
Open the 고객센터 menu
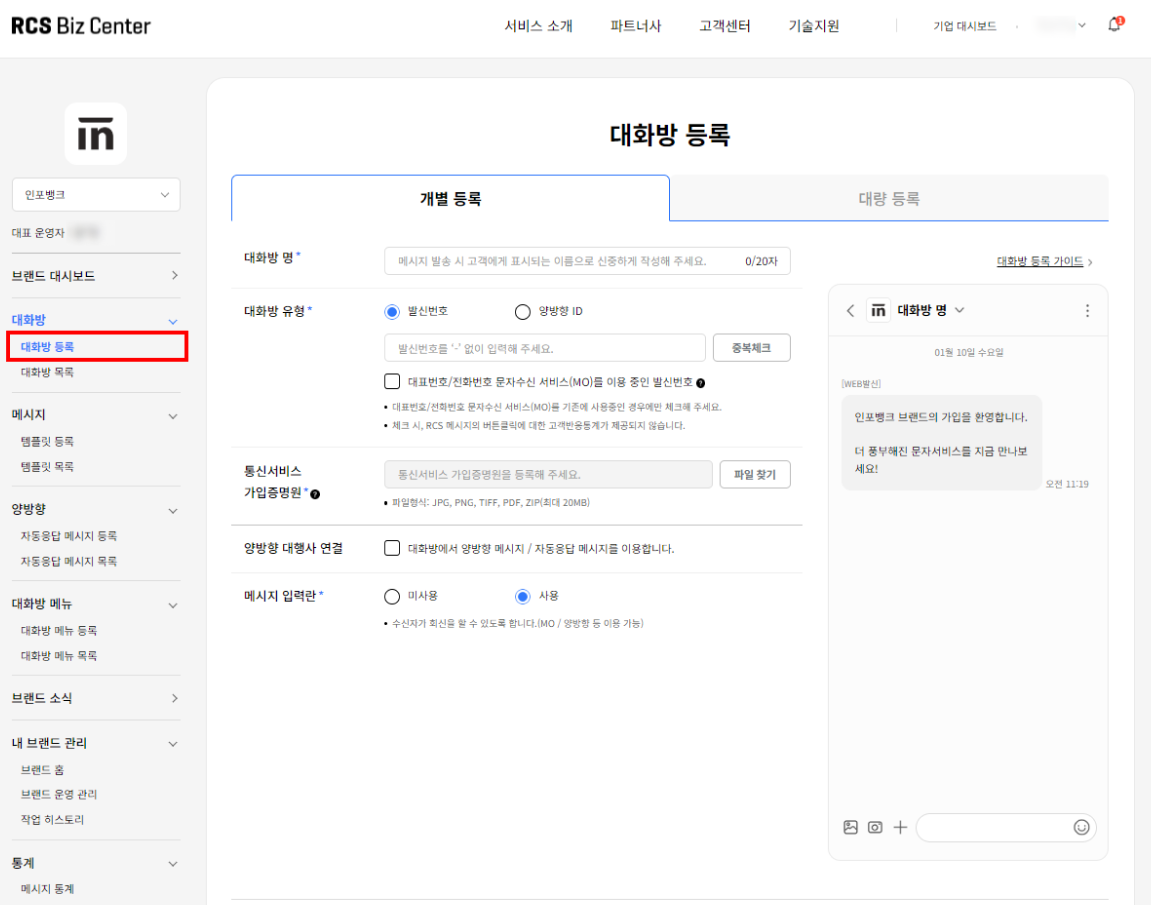(724, 25)
